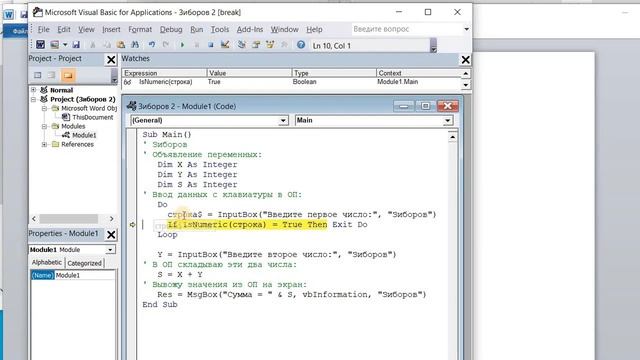
Task: Open dropdown arrow beside help question field
Action: pos(467,29)
